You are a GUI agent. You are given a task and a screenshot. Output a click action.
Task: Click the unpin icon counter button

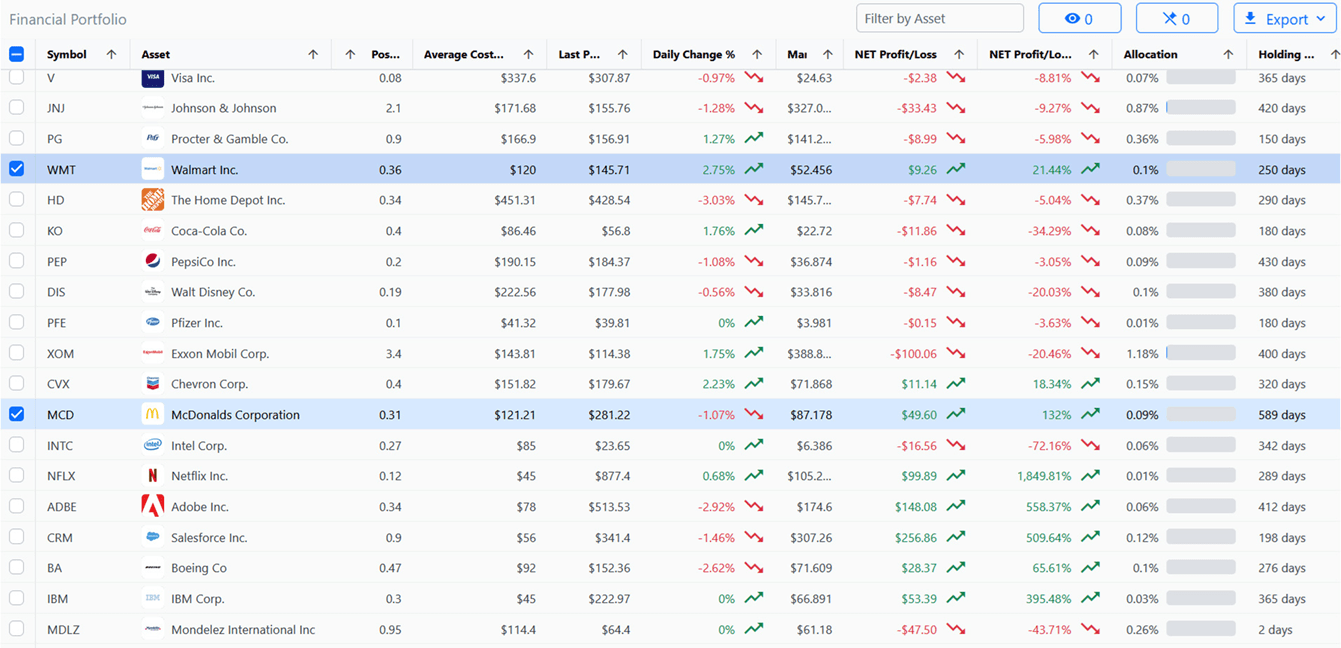[x=1177, y=18]
